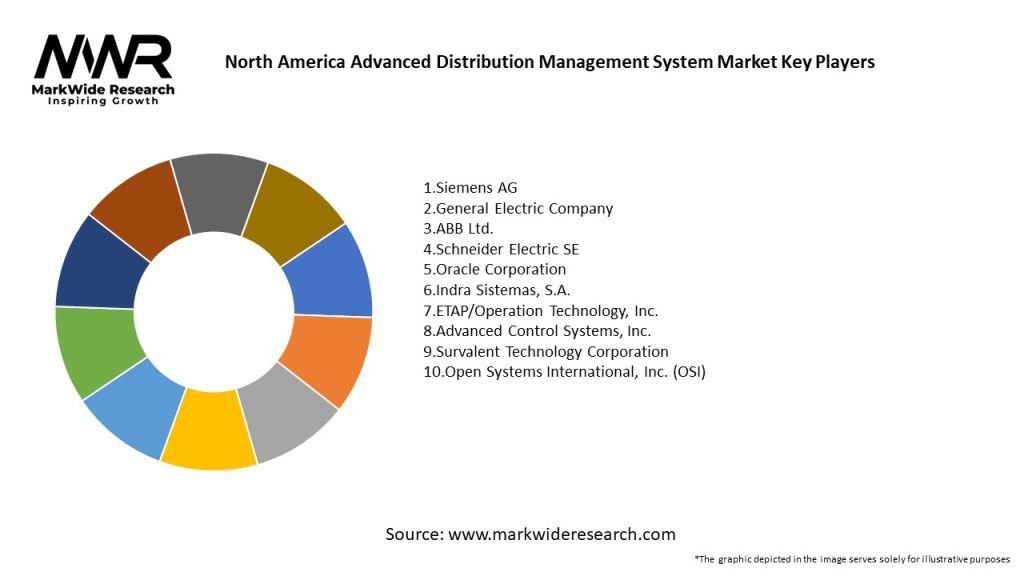Select Open Systems International, Inc. (OSI)
1024x576 pixels.
(564, 372)
